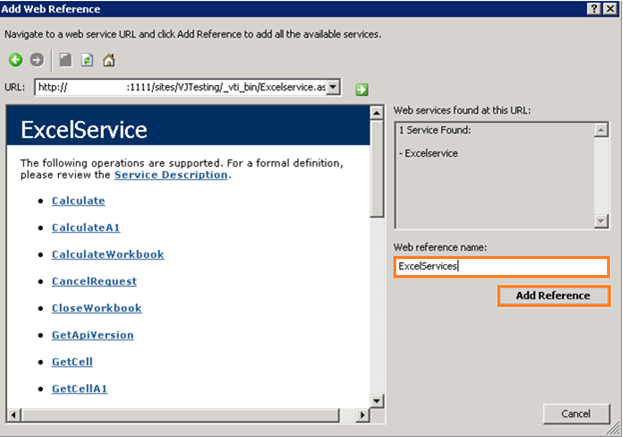Image resolution: width=623 pixels, height=437 pixels.
Task: Open the Calculate operation link
Action: (78, 201)
